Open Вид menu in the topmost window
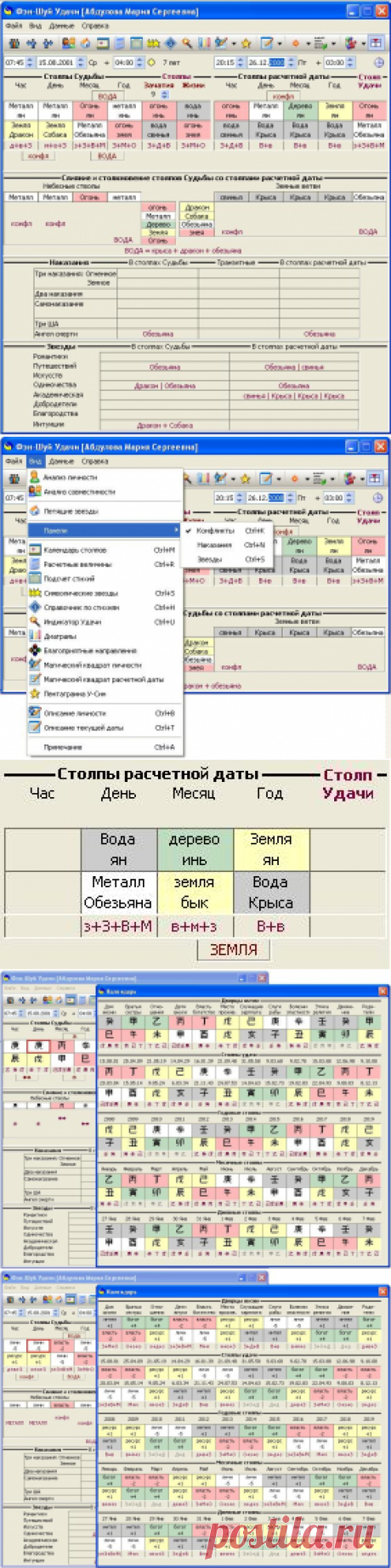391x1568 pixels. [x=36, y=26]
